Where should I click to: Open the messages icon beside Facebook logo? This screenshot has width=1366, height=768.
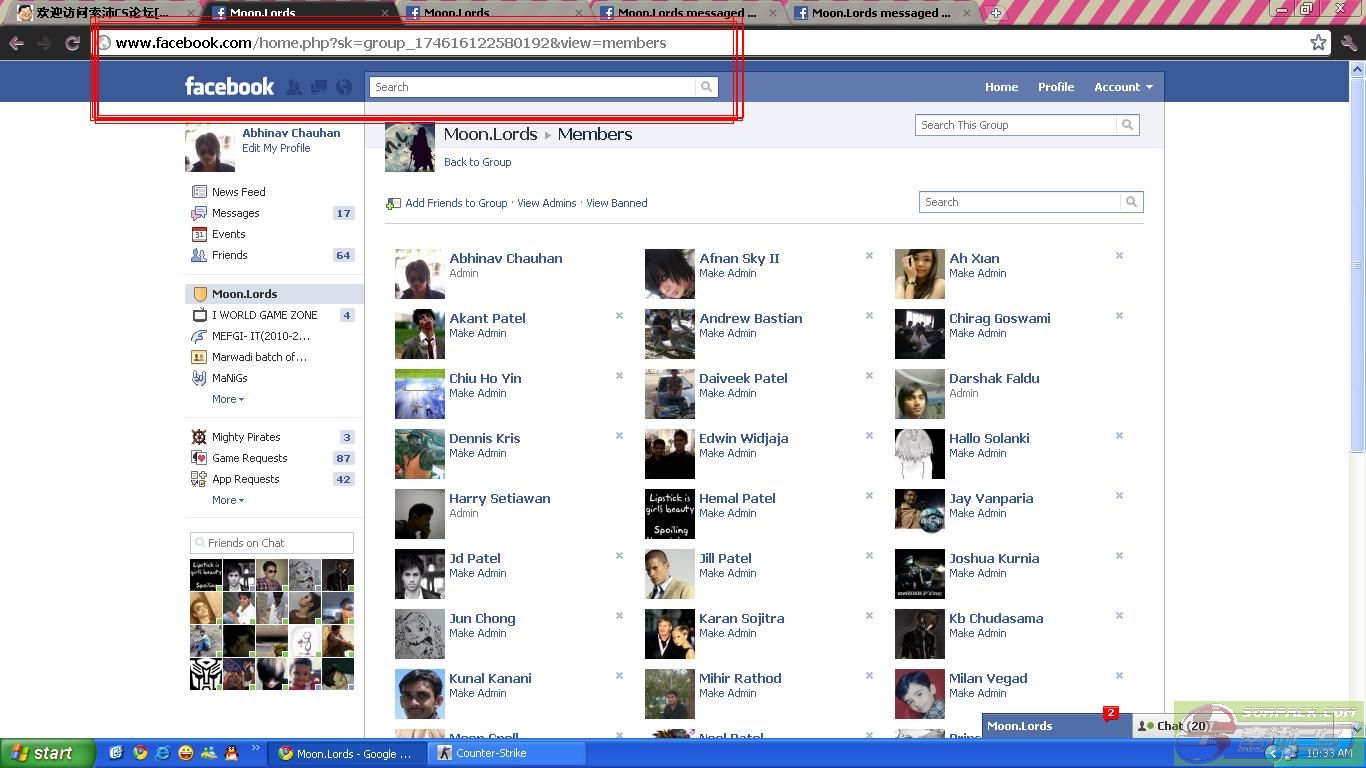[x=319, y=87]
